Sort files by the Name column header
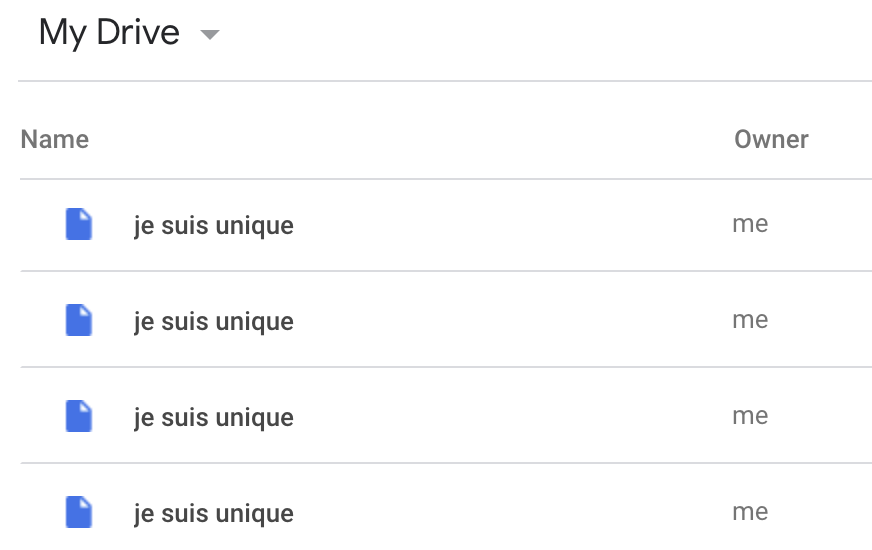The width and height of the screenshot is (872, 550). click(55, 139)
